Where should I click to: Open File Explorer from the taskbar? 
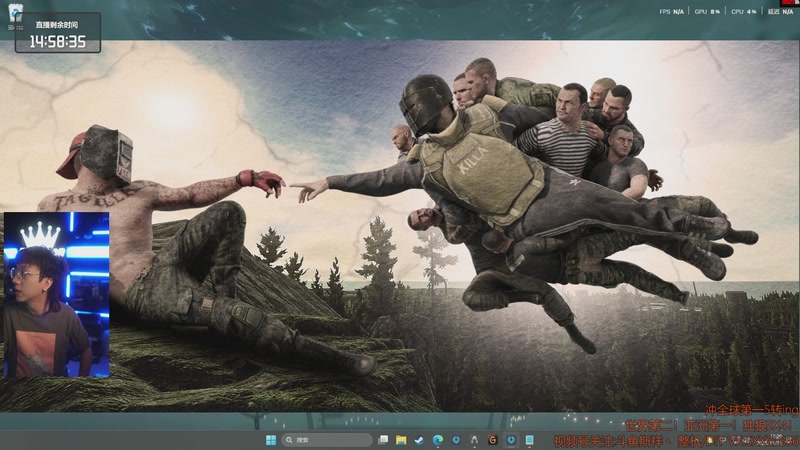(401, 440)
